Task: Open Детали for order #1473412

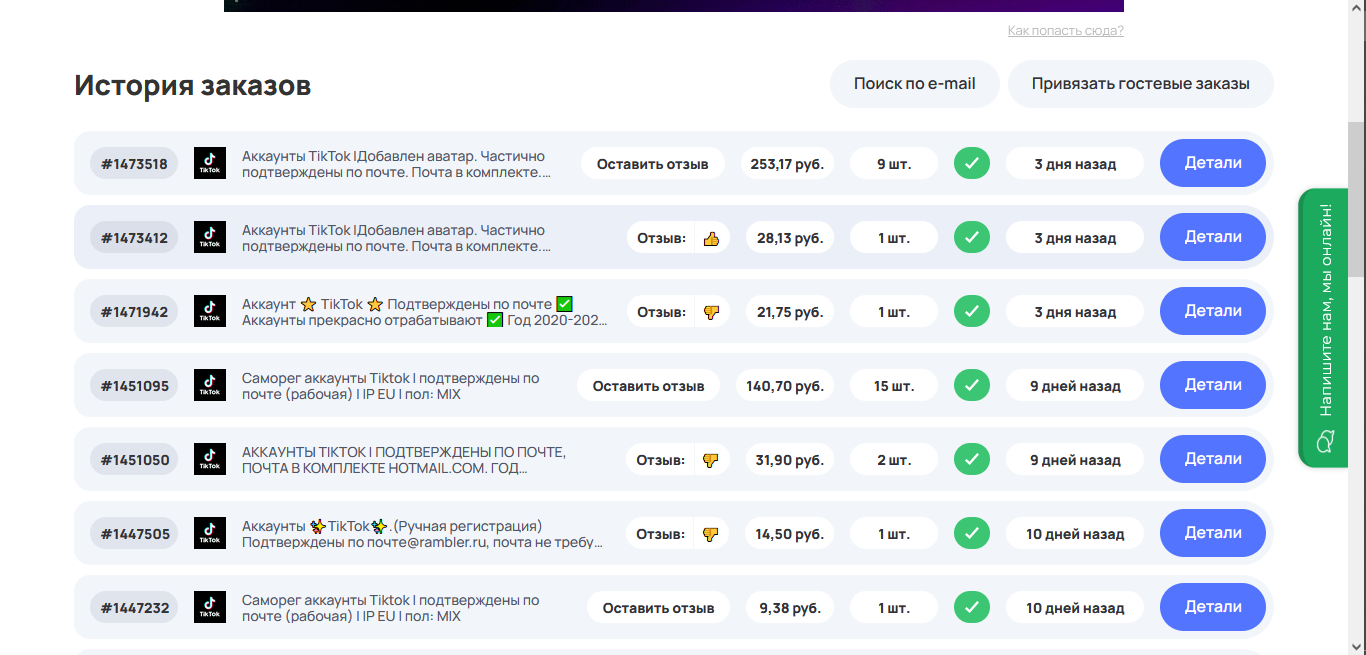Action: click(x=1212, y=237)
